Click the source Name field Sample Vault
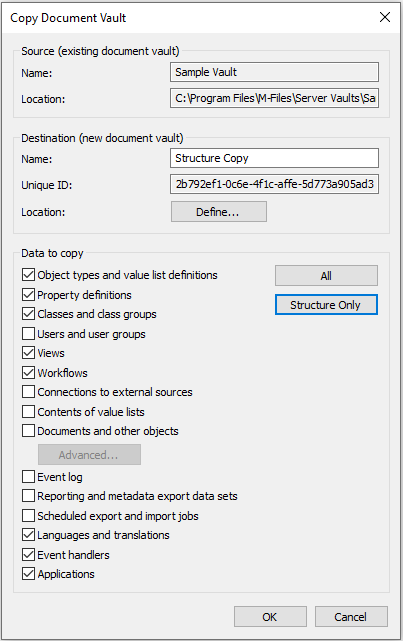Image resolution: width=403 pixels, height=641 pixels. (274, 72)
